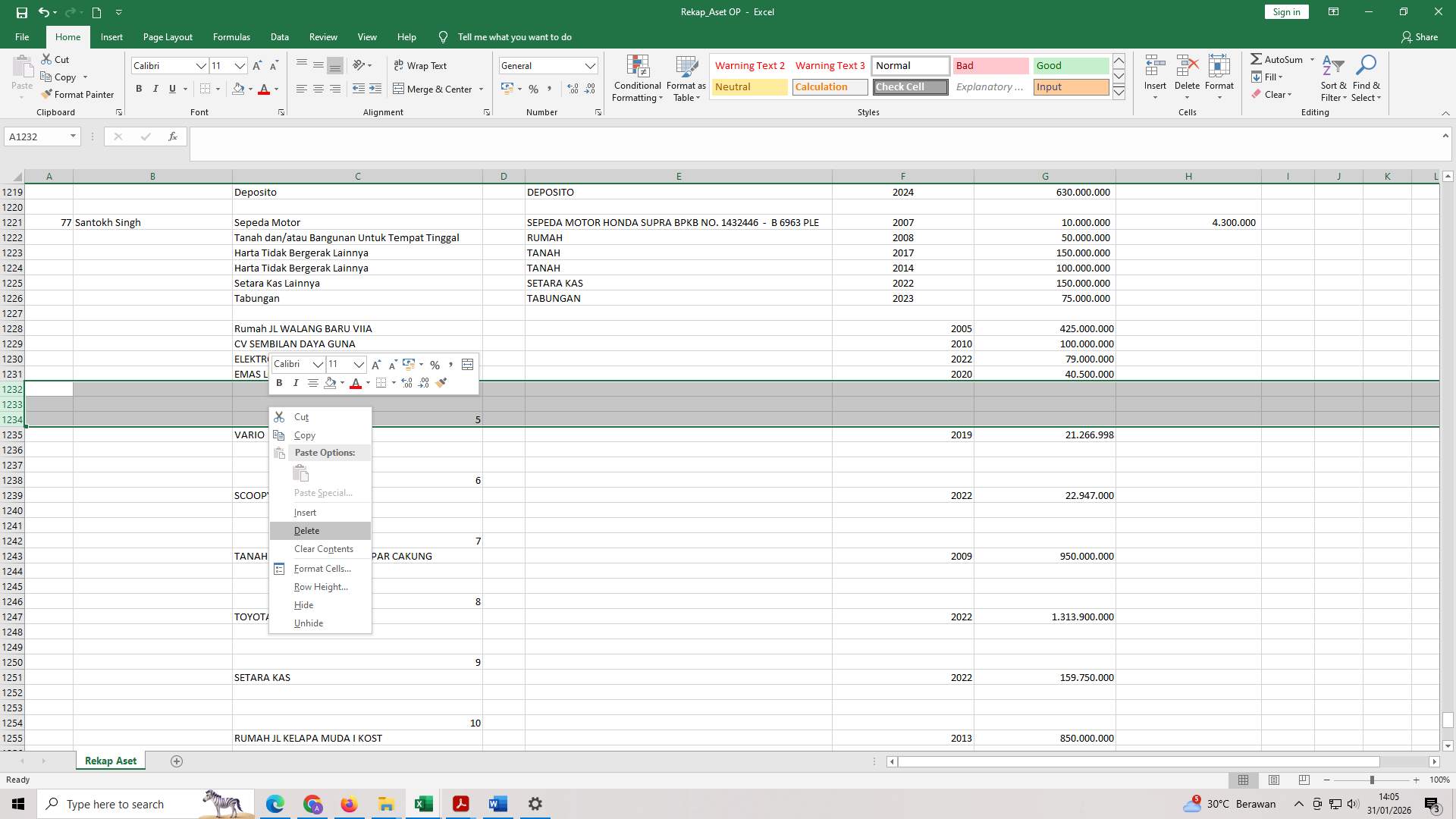Apply the Percent number style
Viewport: 1456px width, 819px height.
click(533, 89)
